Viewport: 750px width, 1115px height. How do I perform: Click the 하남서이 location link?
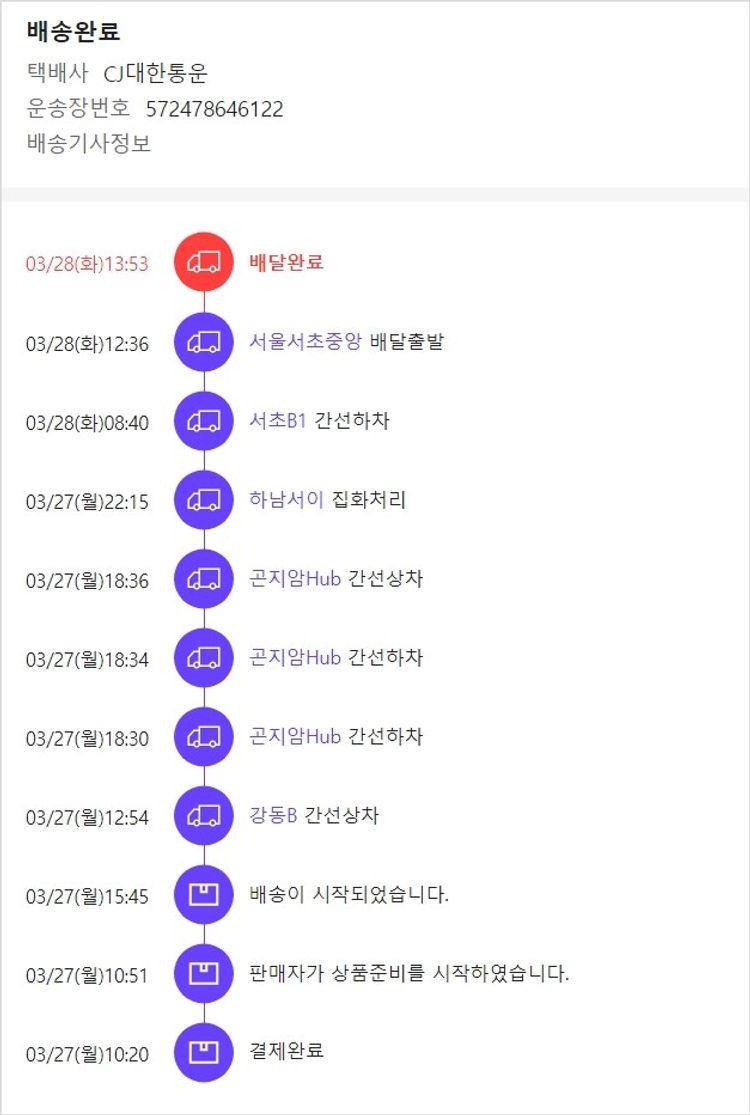(286, 500)
